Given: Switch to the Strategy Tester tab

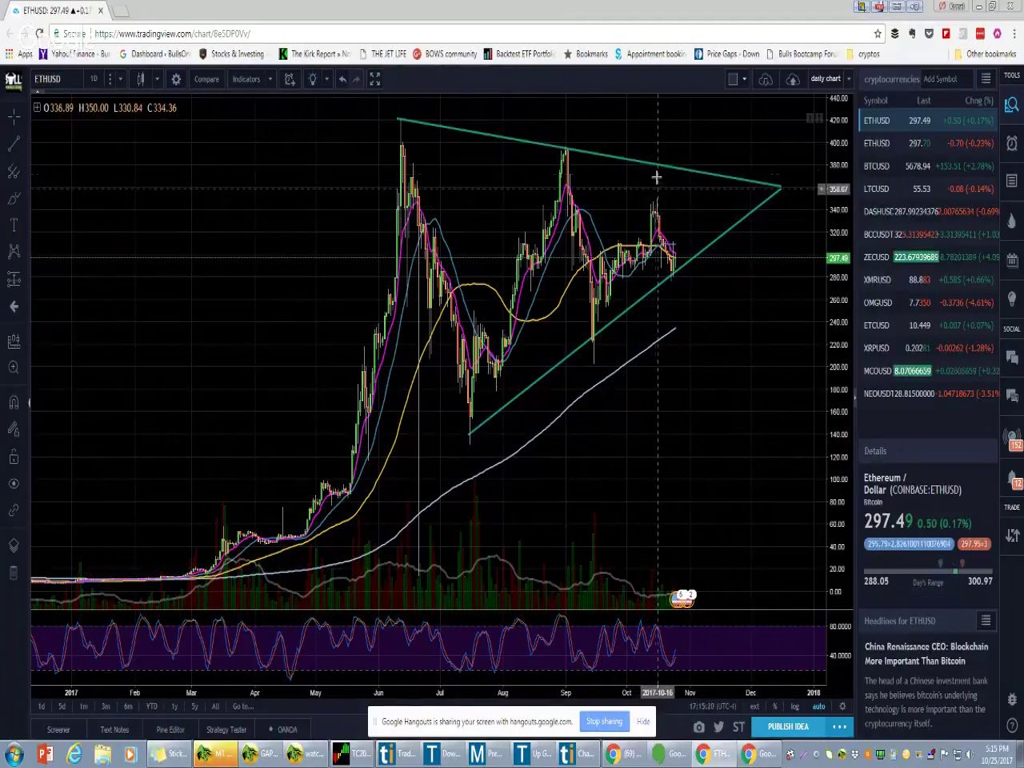Looking at the screenshot, I should coord(226,729).
